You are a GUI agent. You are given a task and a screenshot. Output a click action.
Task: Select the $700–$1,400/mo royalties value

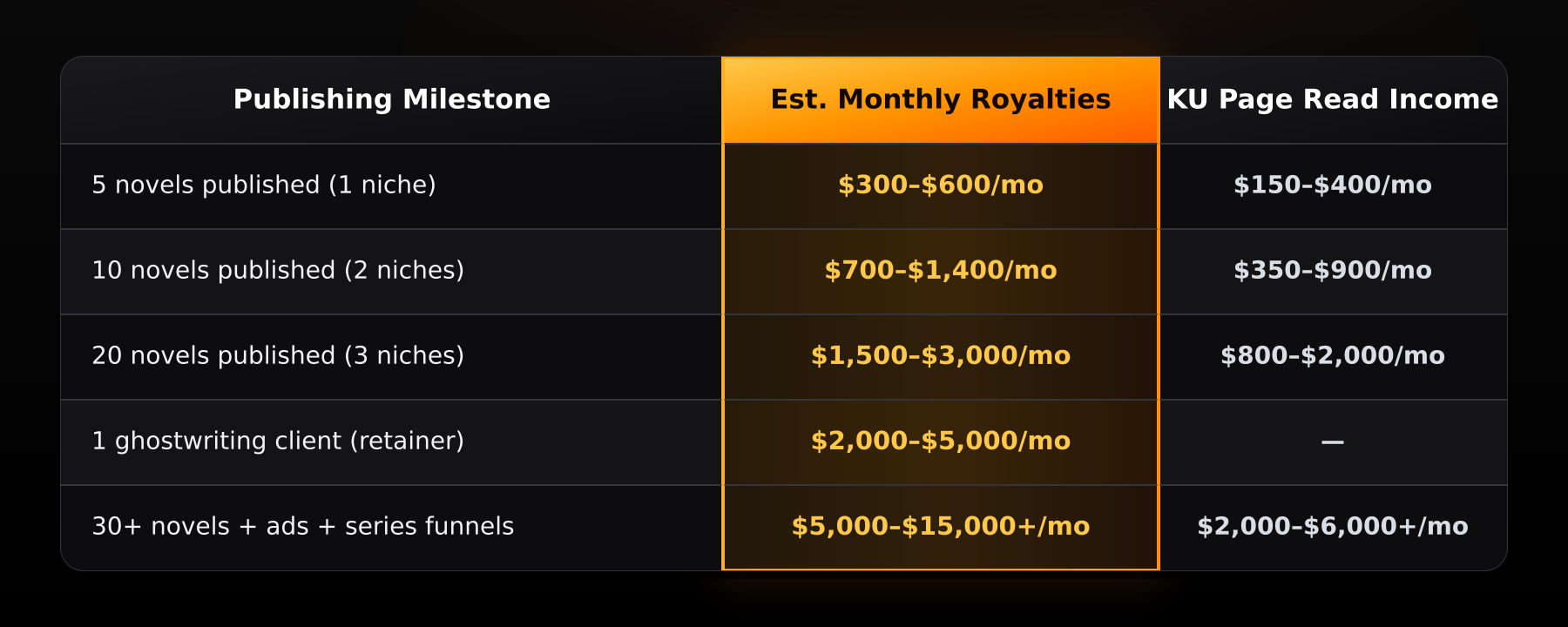point(941,270)
